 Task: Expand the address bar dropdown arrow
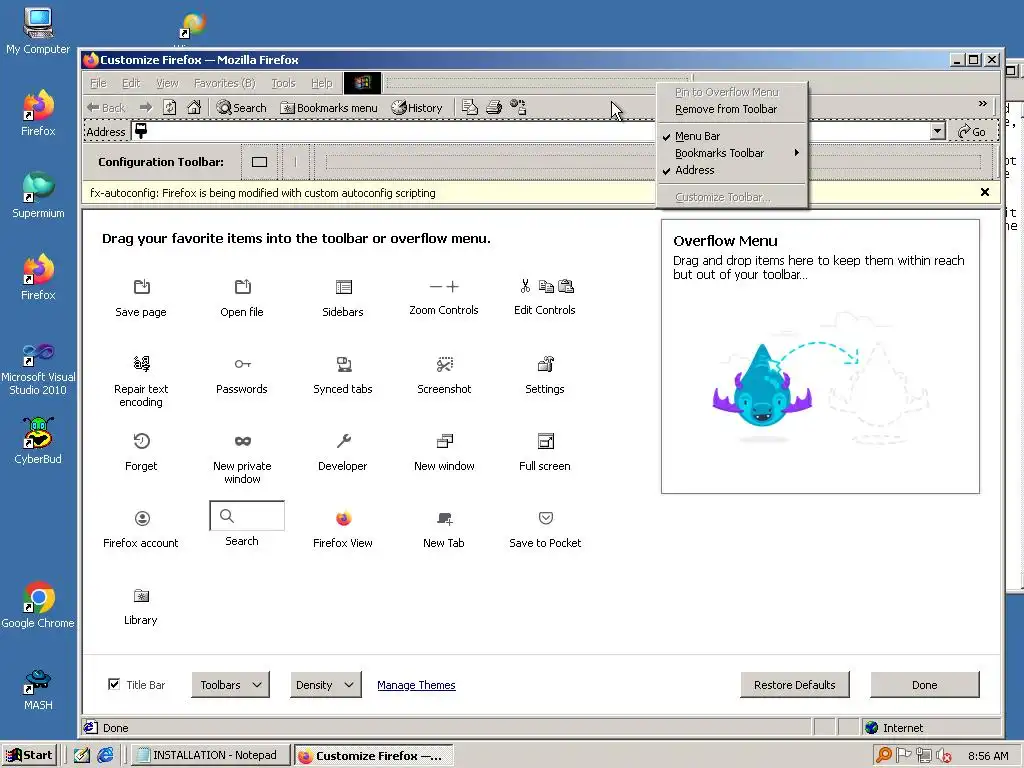tap(937, 131)
